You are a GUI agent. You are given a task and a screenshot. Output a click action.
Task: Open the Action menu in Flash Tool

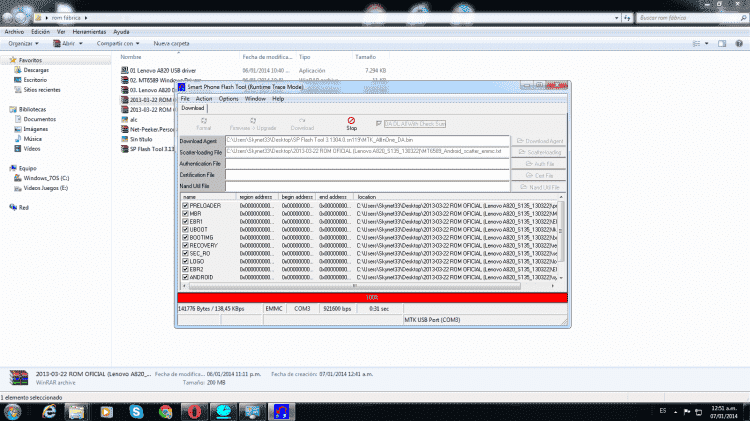point(204,99)
